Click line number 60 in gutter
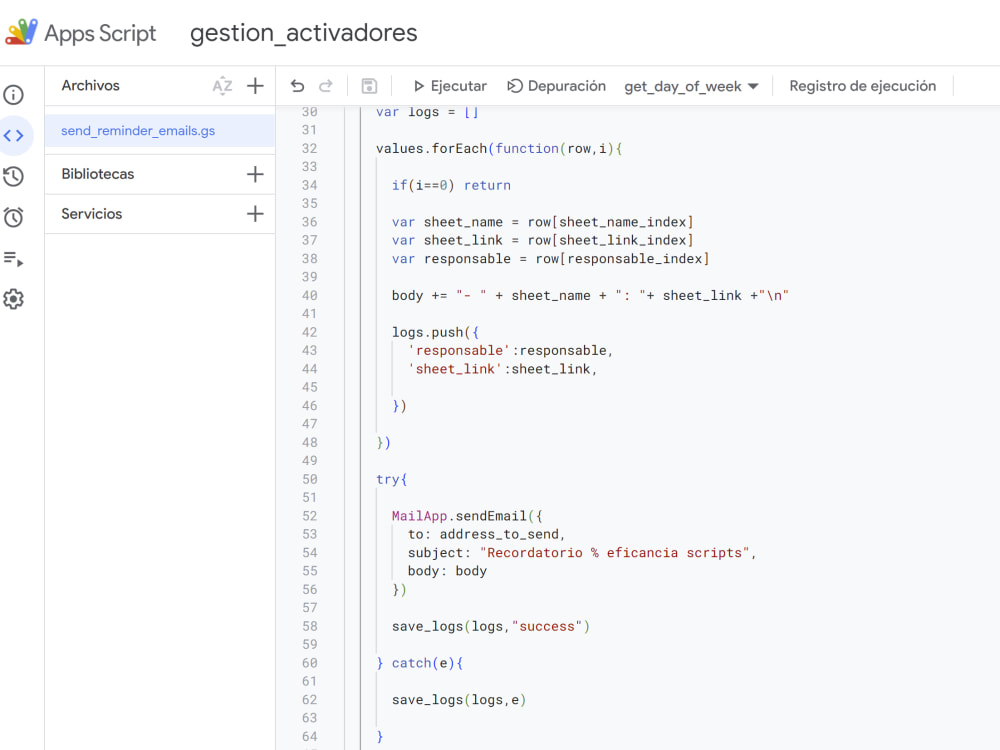The height and width of the screenshot is (750, 1000). (309, 663)
